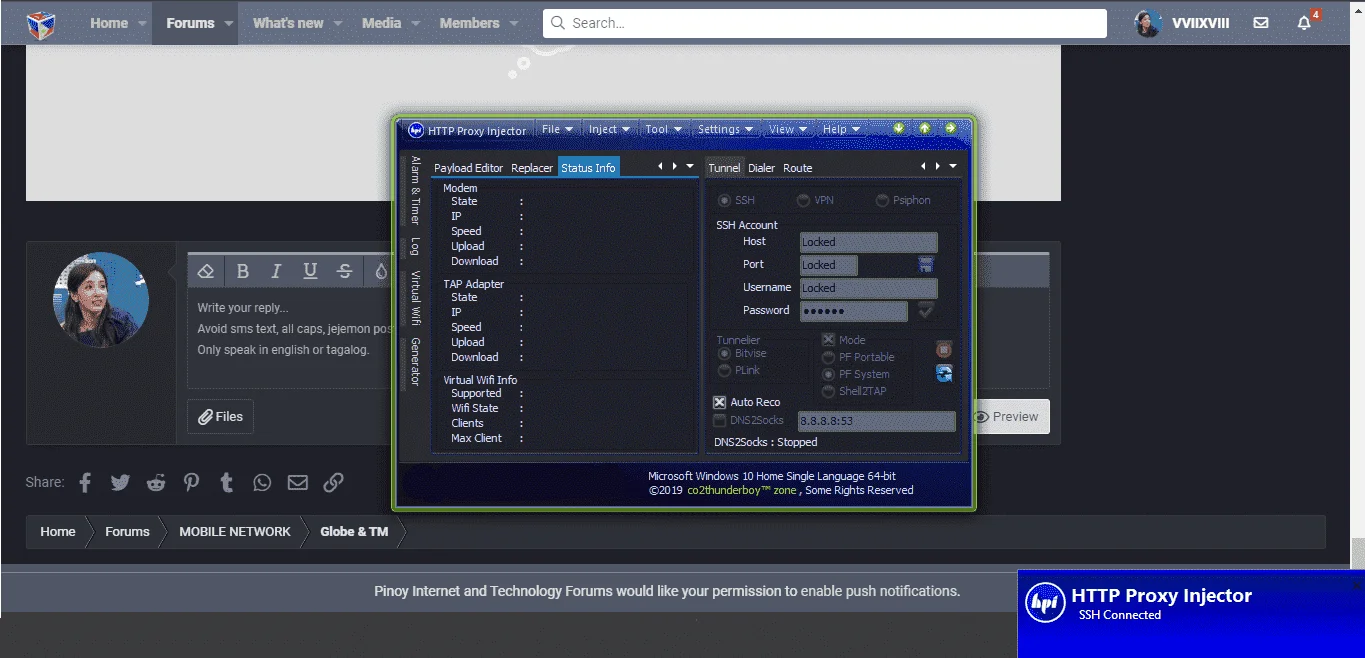1365x658 pixels.
Task: Click the VVIIXVIII user avatar in header
Action: [1148, 23]
